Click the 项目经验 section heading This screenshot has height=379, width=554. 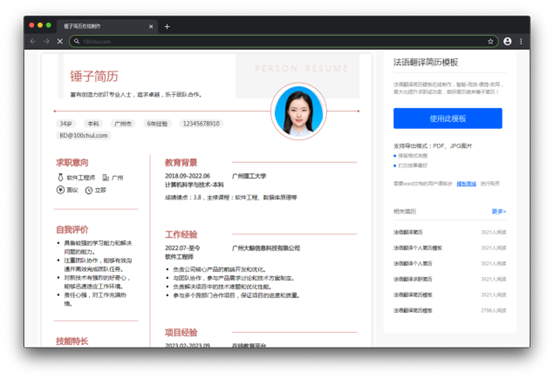(x=181, y=332)
